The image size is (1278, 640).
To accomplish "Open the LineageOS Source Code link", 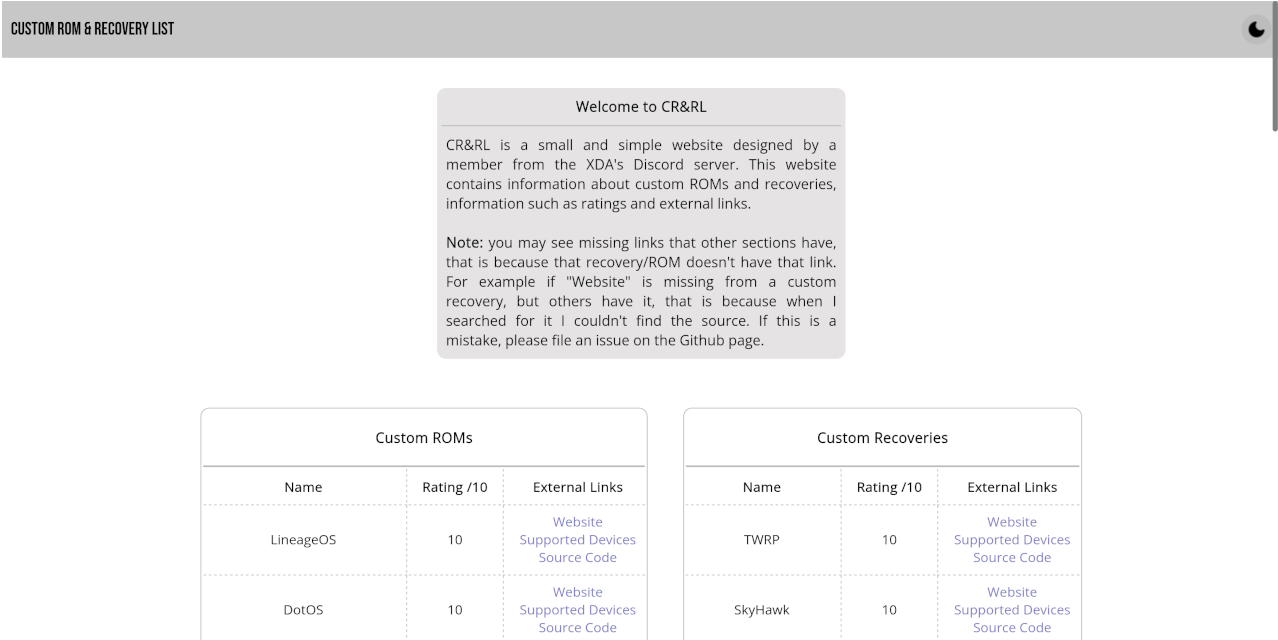I will (x=578, y=558).
